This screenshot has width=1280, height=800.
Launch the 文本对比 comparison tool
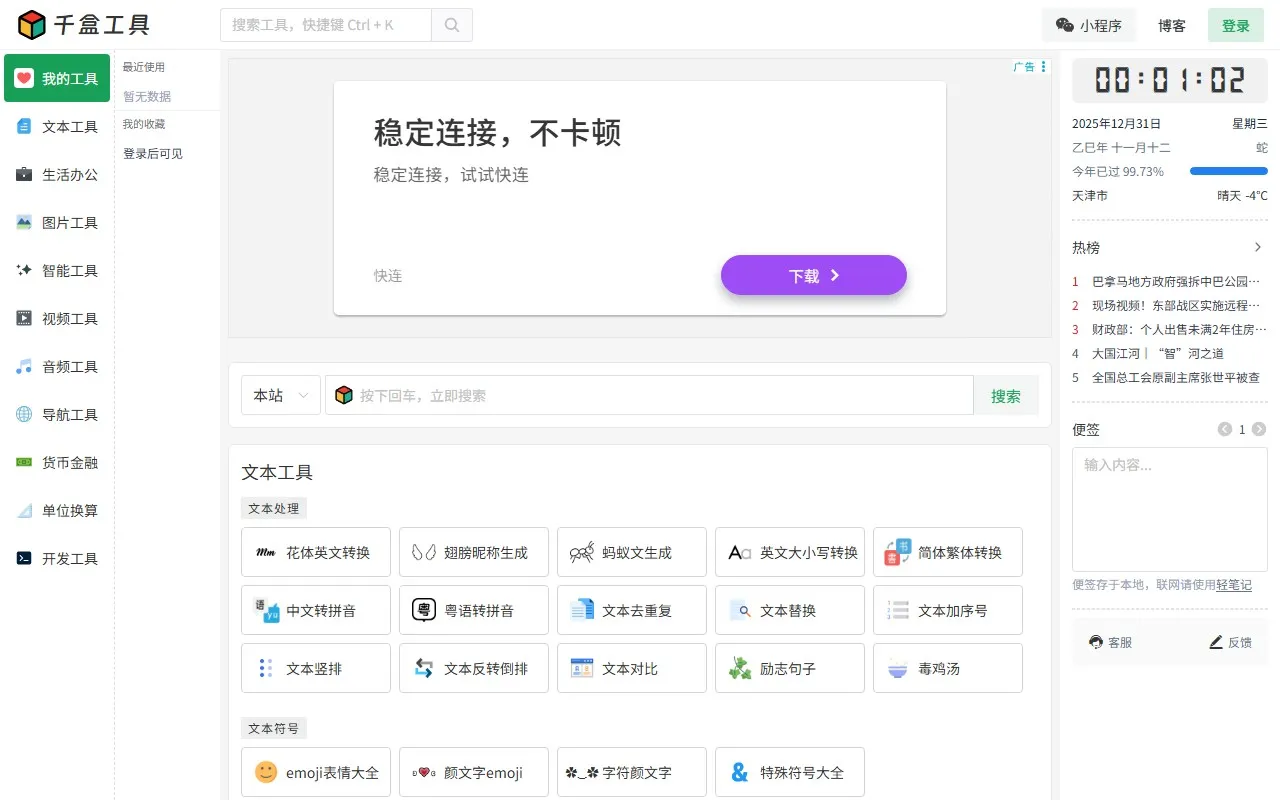[x=631, y=668]
